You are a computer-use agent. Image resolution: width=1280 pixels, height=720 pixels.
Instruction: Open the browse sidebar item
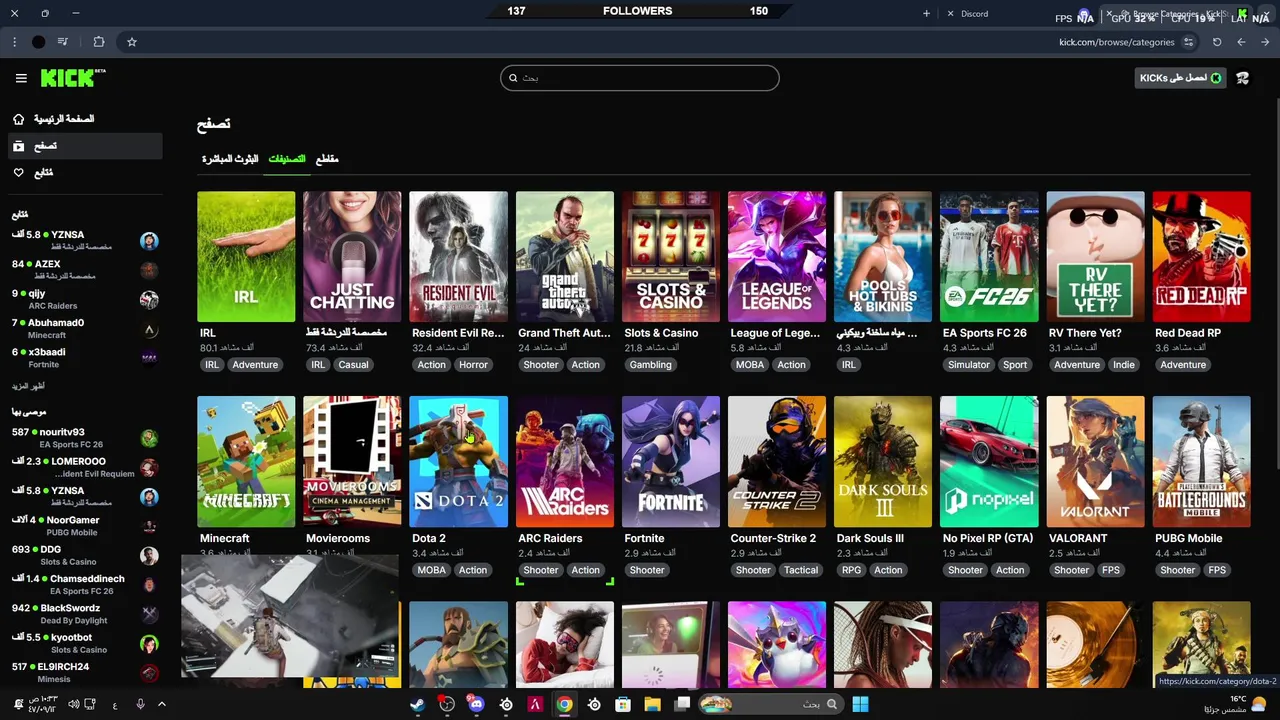click(83, 146)
